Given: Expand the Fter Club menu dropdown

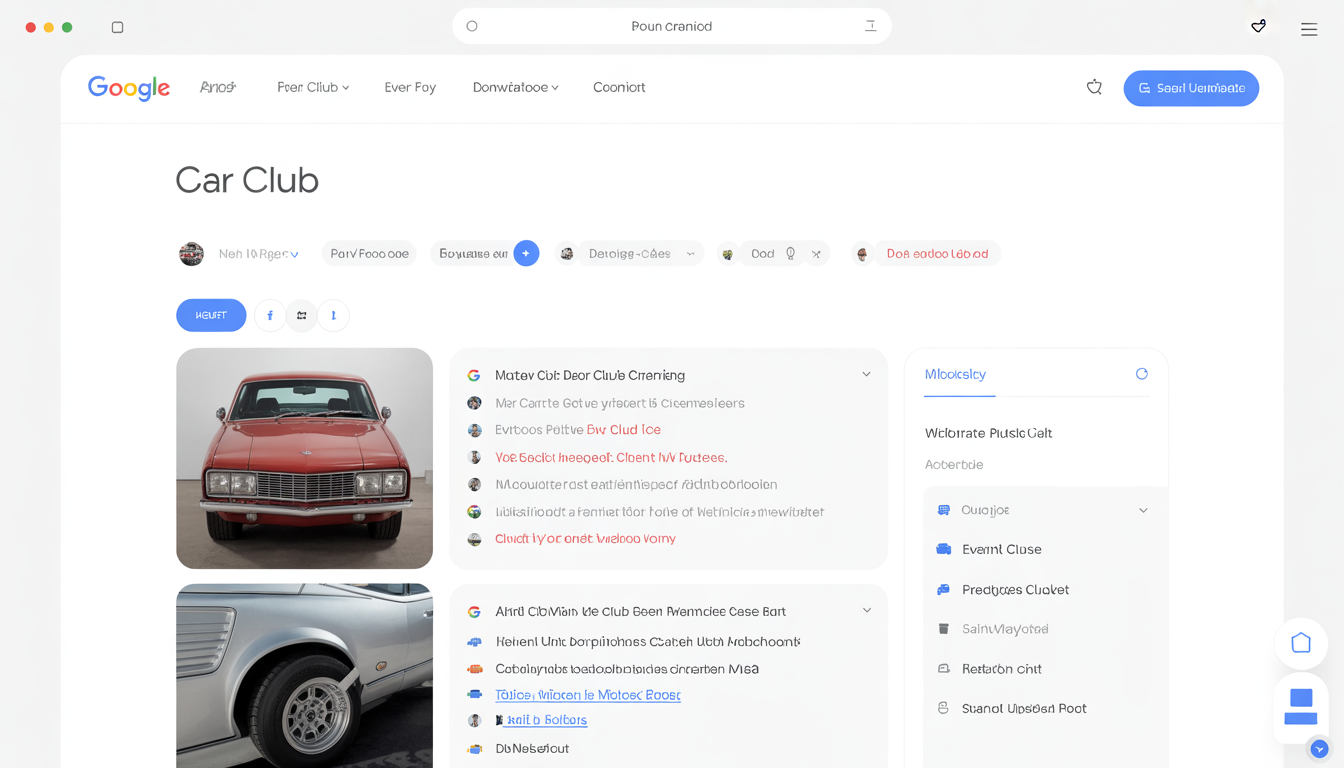Looking at the screenshot, I should pyautogui.click(x=313, y=88).
